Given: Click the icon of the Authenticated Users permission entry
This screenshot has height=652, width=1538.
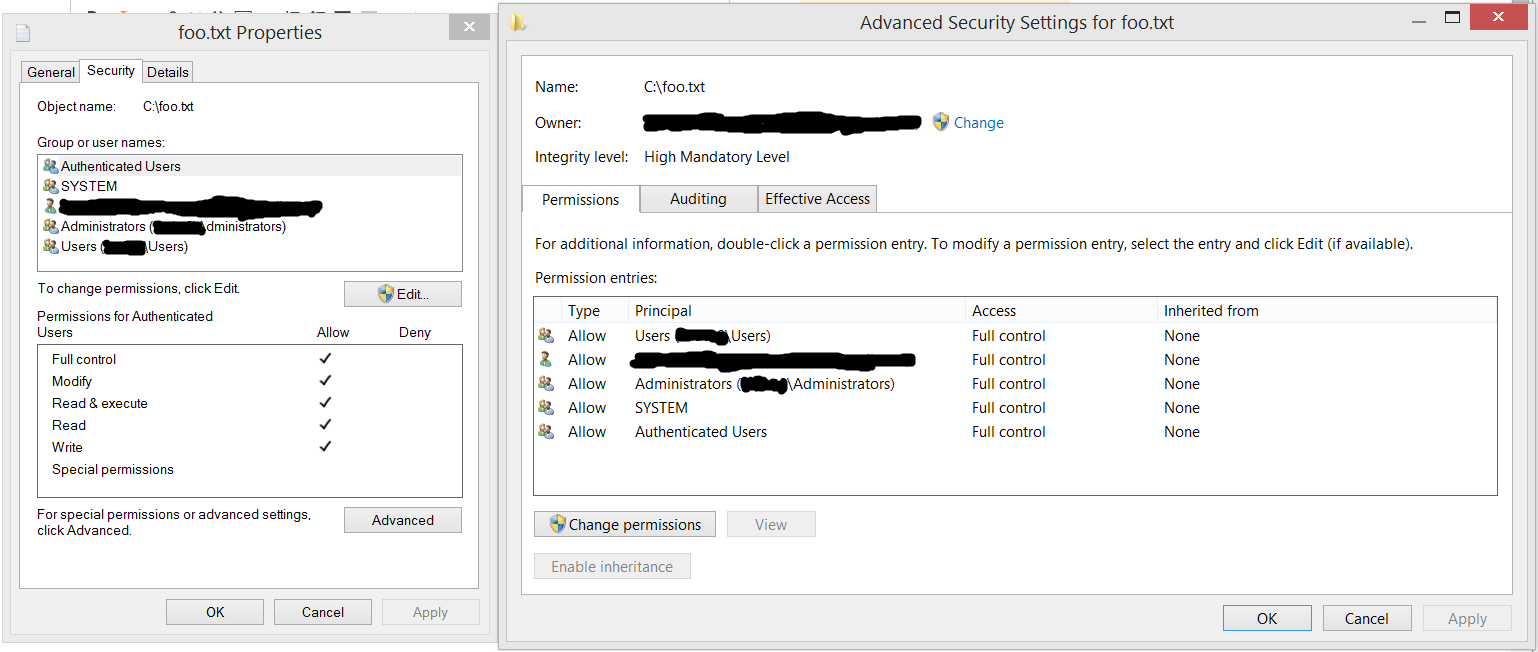Looking at the screenshot, I should [x=546, y=432].
